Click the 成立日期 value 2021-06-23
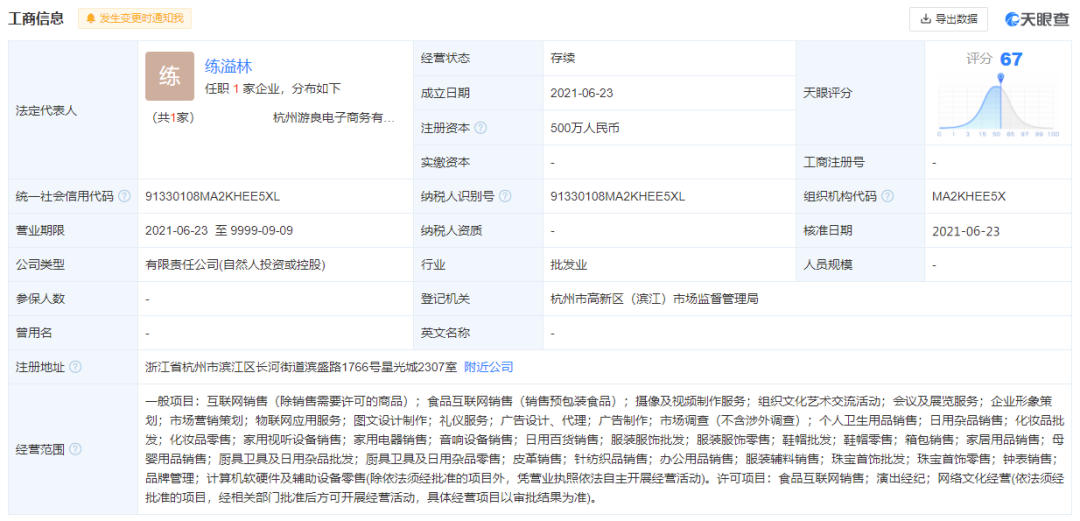 click(x=582, y=93)
